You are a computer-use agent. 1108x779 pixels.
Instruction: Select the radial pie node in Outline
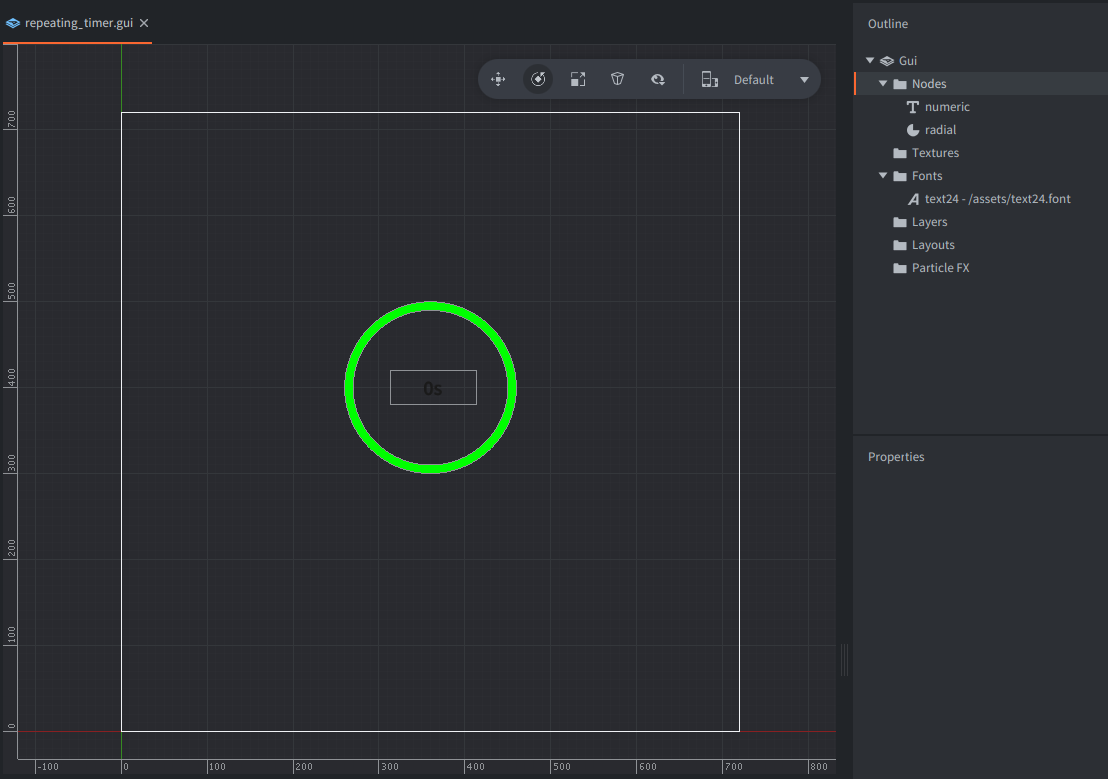tap(940, 130)
